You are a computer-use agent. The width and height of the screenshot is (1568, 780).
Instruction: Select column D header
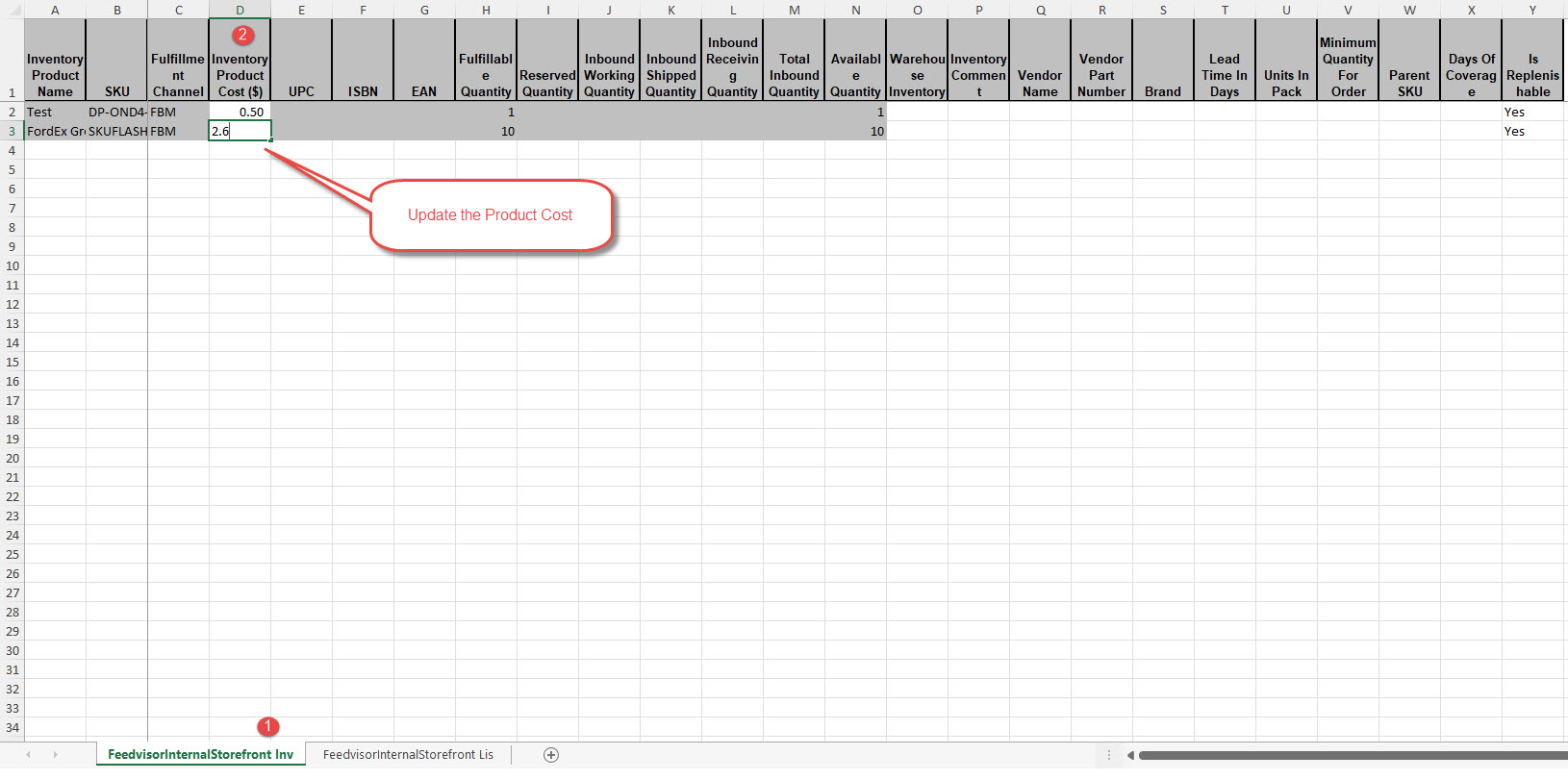pos(240,10)
